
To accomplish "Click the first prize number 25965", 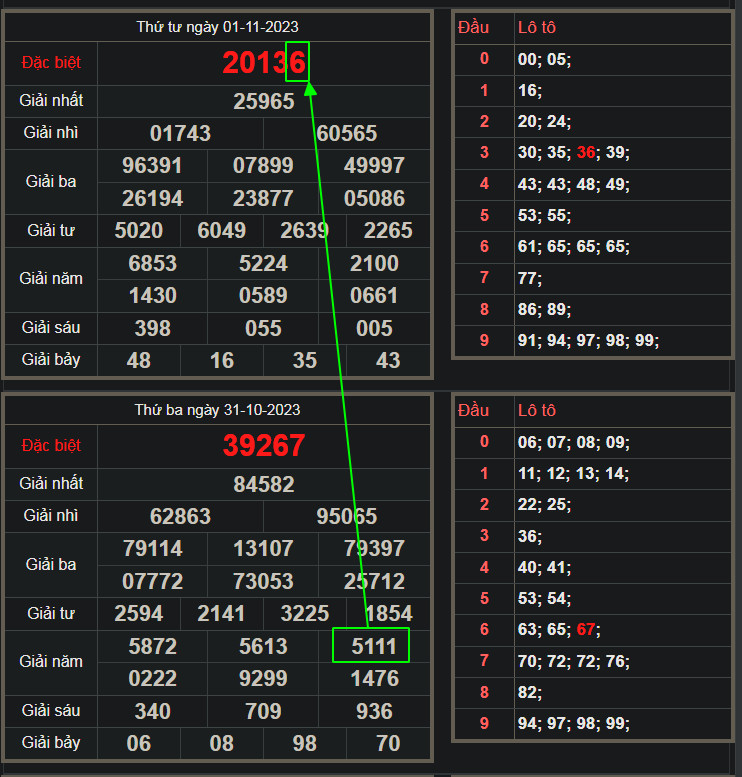I will pyautogui.click(x=264, y=101).
